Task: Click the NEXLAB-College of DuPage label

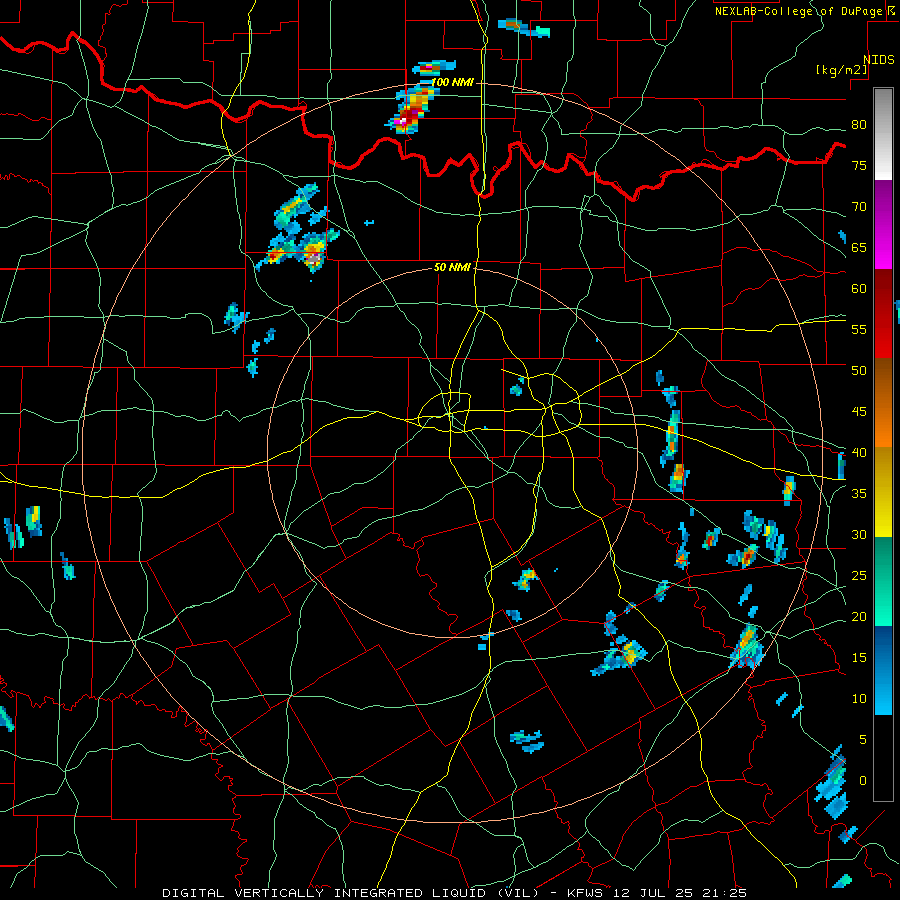Action: click(x=799, y=11)
